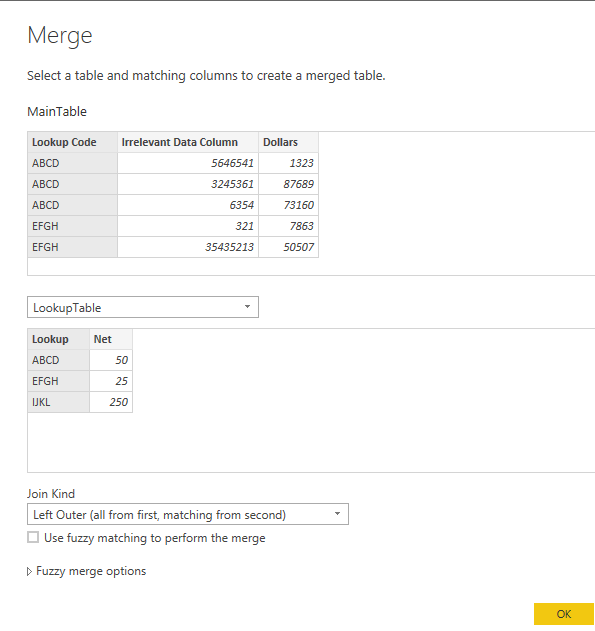The image size is (595, 631).
Task: Click cell with value 6354
Action: click(188, 205)
